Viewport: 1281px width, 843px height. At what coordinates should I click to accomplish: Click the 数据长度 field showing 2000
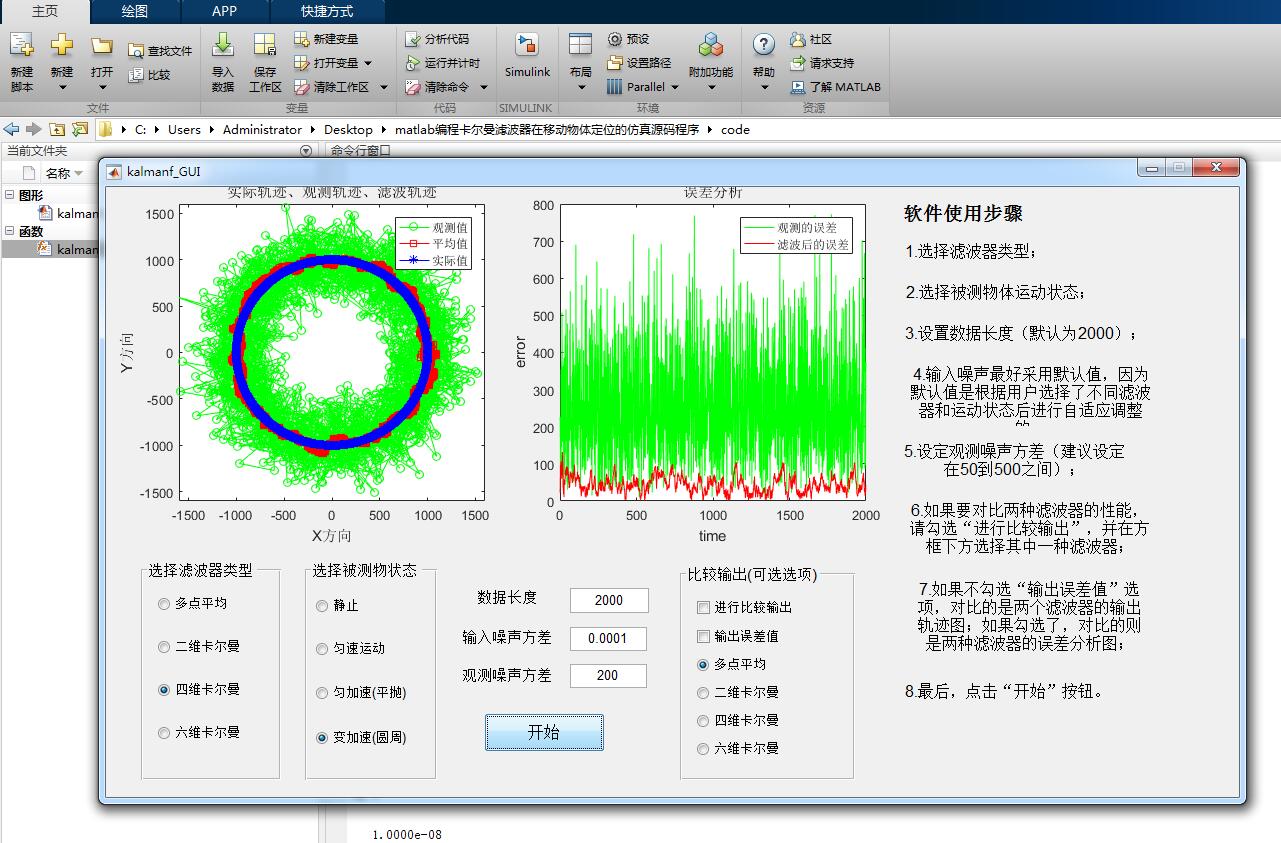pos(609,600)
